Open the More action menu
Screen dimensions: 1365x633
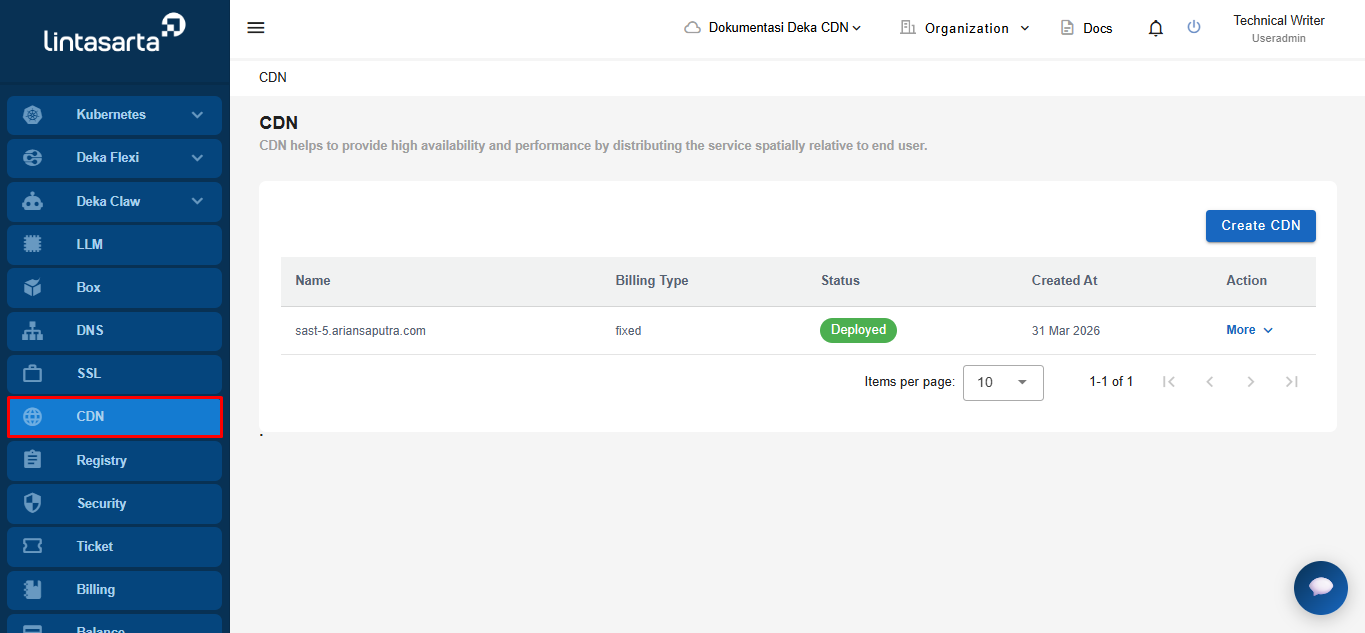tap(1250, 330)
